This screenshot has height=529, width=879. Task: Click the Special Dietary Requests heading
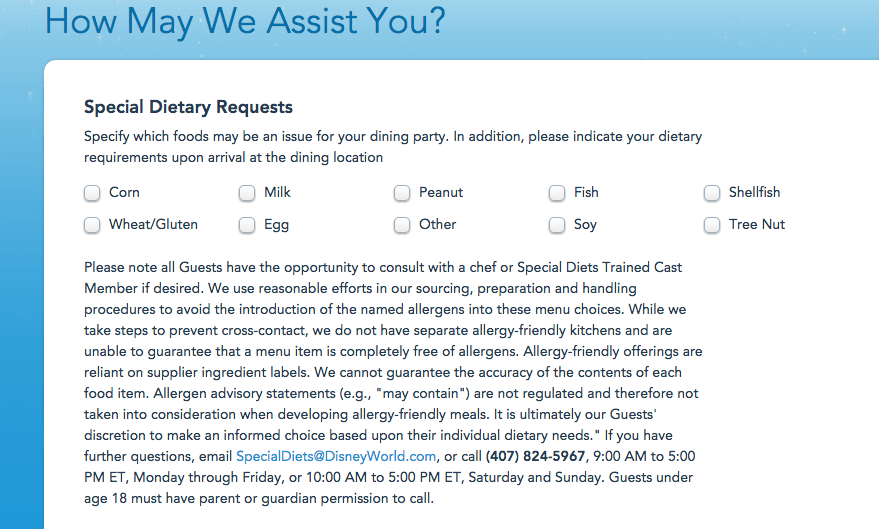[188, 107]
